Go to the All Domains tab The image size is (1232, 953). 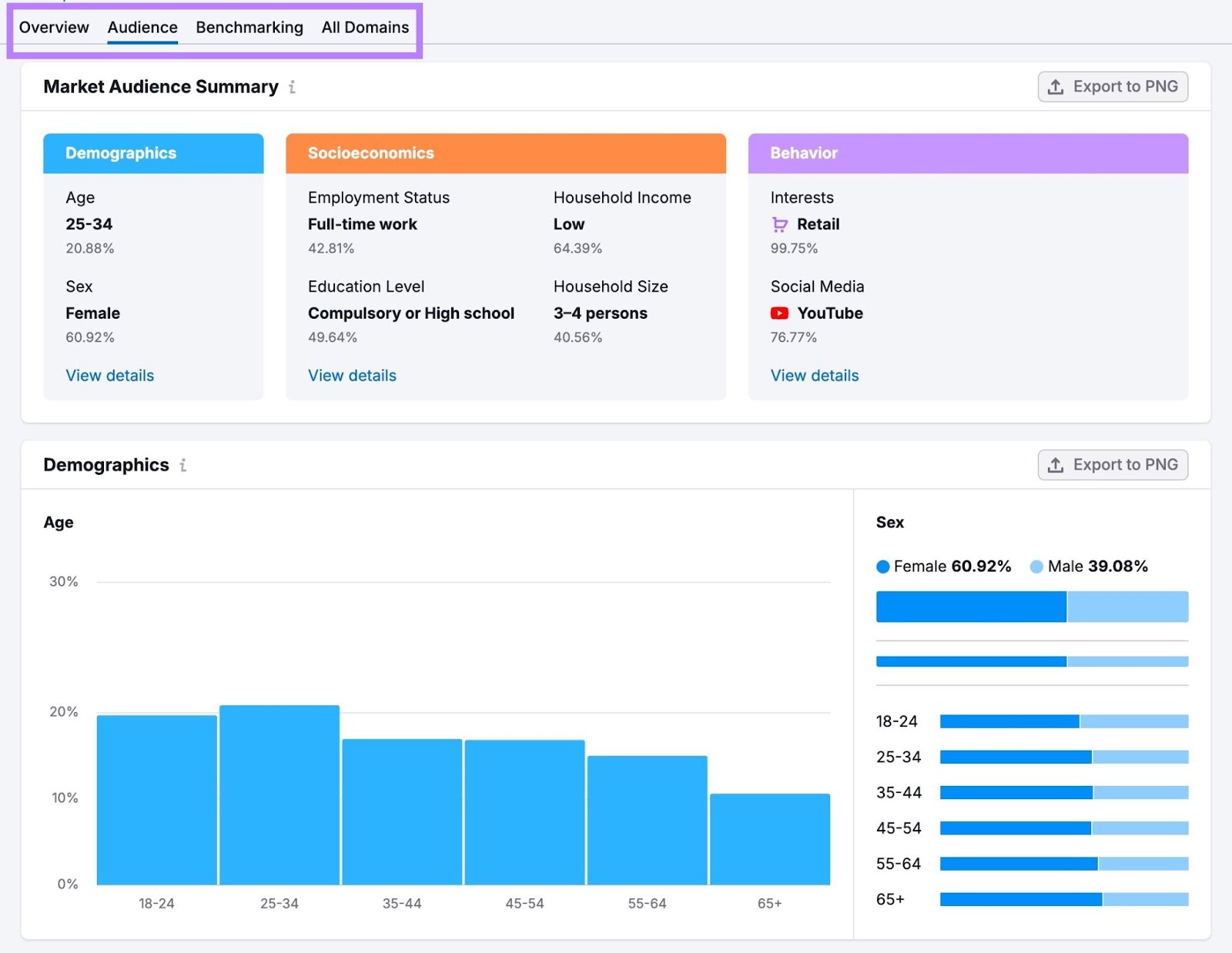(365, 28)
